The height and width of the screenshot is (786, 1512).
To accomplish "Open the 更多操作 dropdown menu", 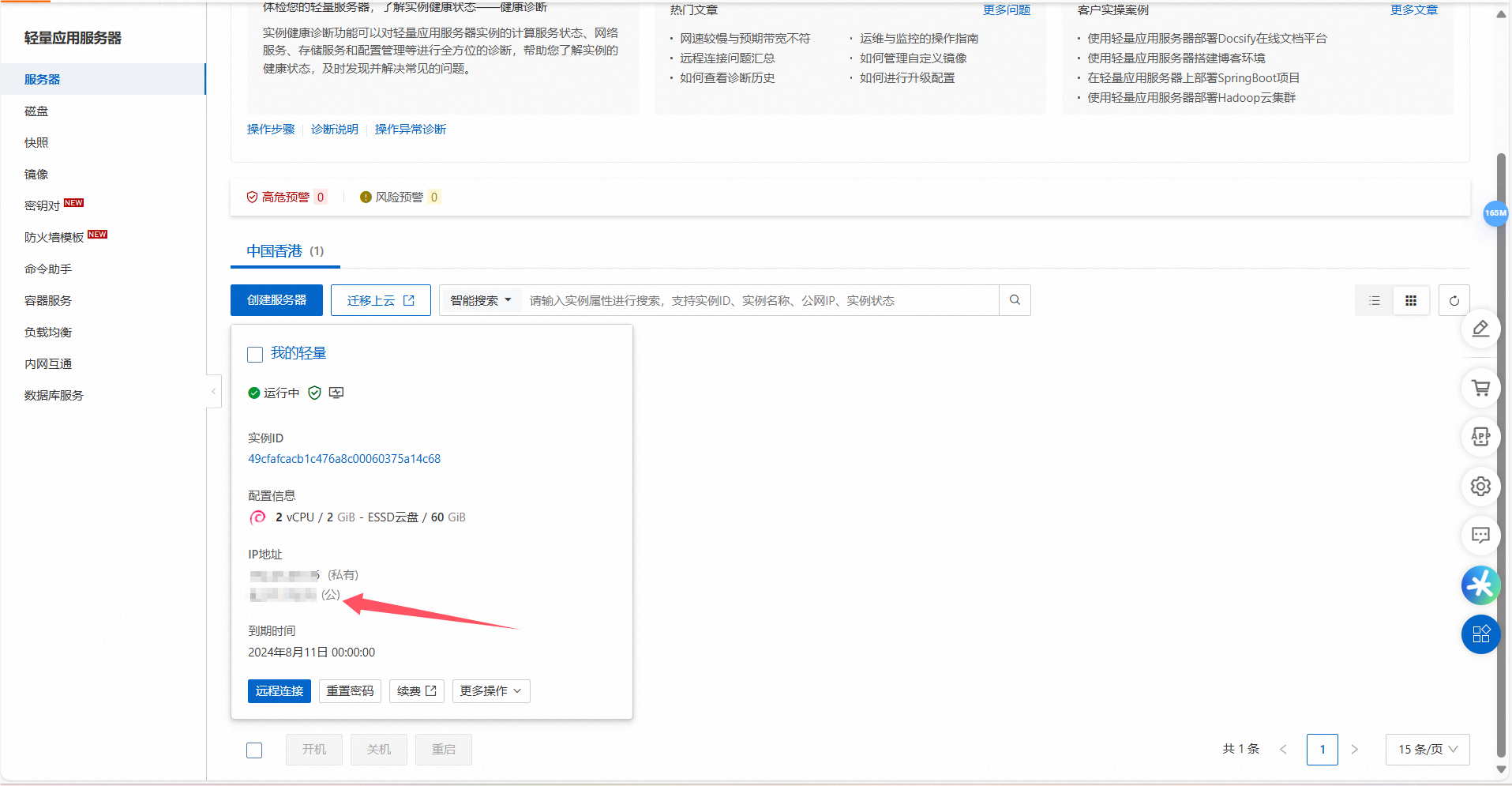I will click(x=490, y=691).
